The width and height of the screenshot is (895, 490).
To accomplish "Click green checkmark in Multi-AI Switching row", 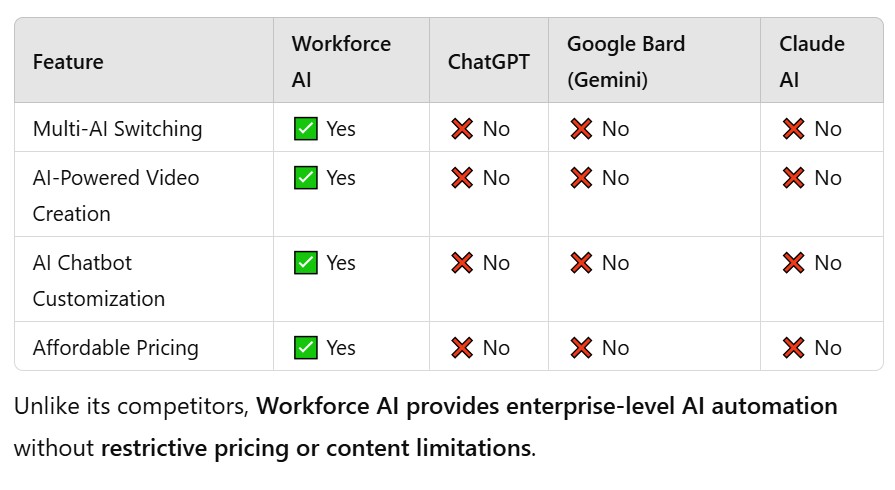I will click(305, 129).
